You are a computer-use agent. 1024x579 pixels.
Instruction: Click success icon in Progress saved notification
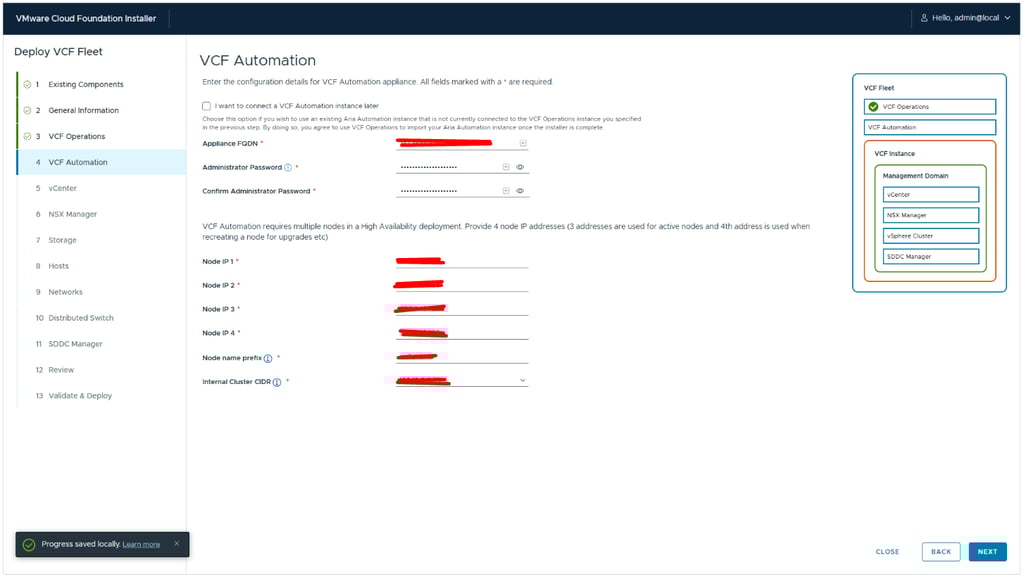tap(29, 544)
